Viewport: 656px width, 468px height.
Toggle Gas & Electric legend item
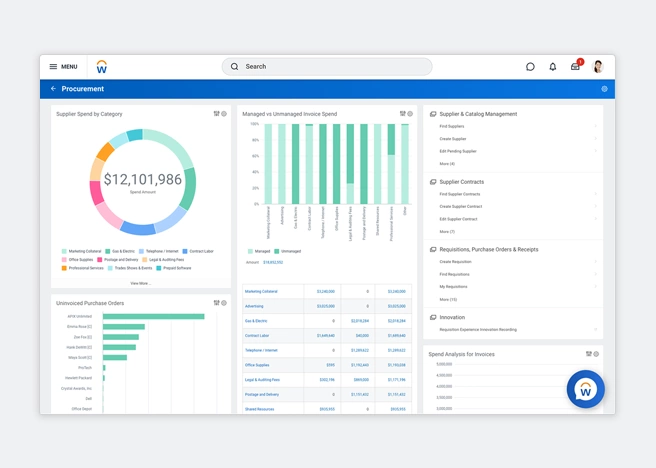tap(120, 251)
